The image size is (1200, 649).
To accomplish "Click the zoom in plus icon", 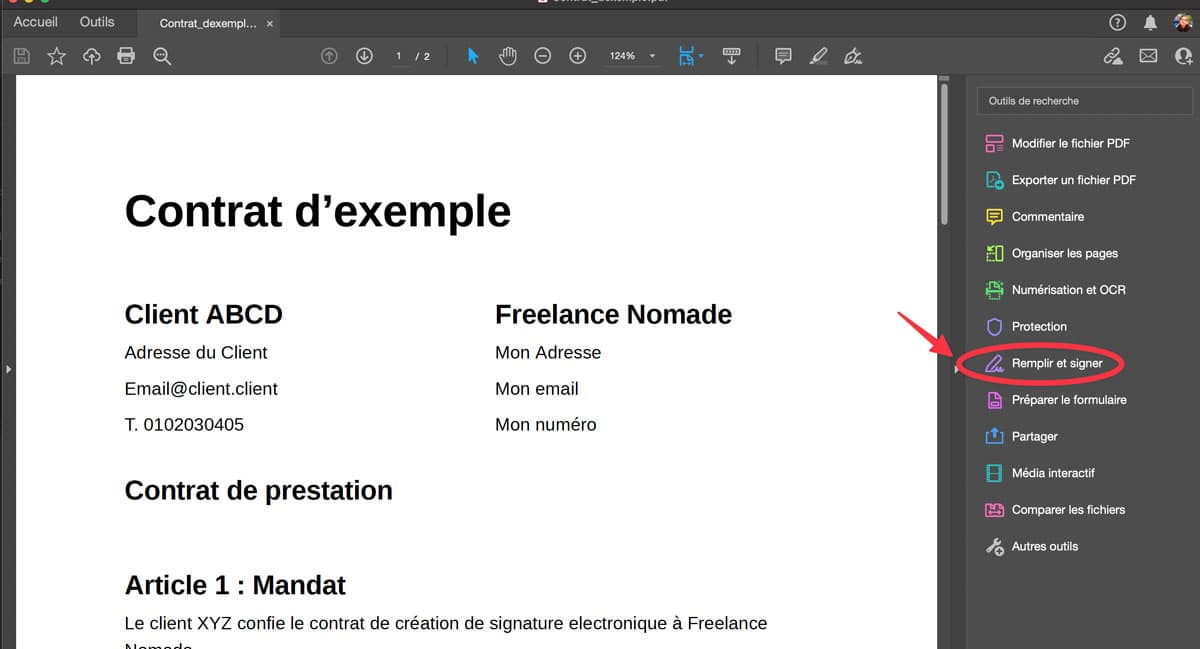I will pyautogui.click(x=577, y=56).
